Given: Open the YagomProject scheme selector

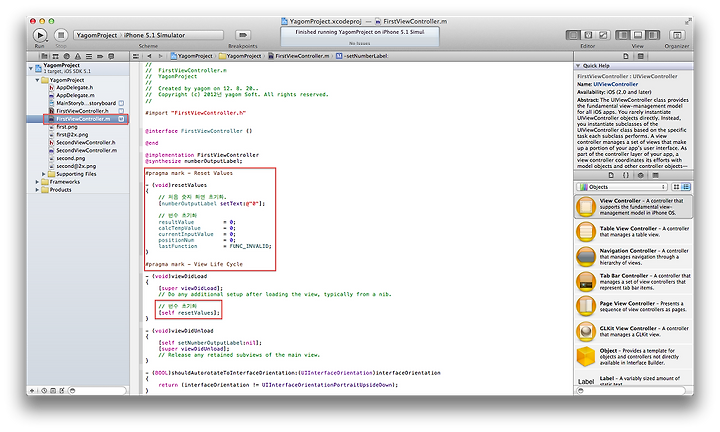Looking at the screenshot, I should [96, 35].
